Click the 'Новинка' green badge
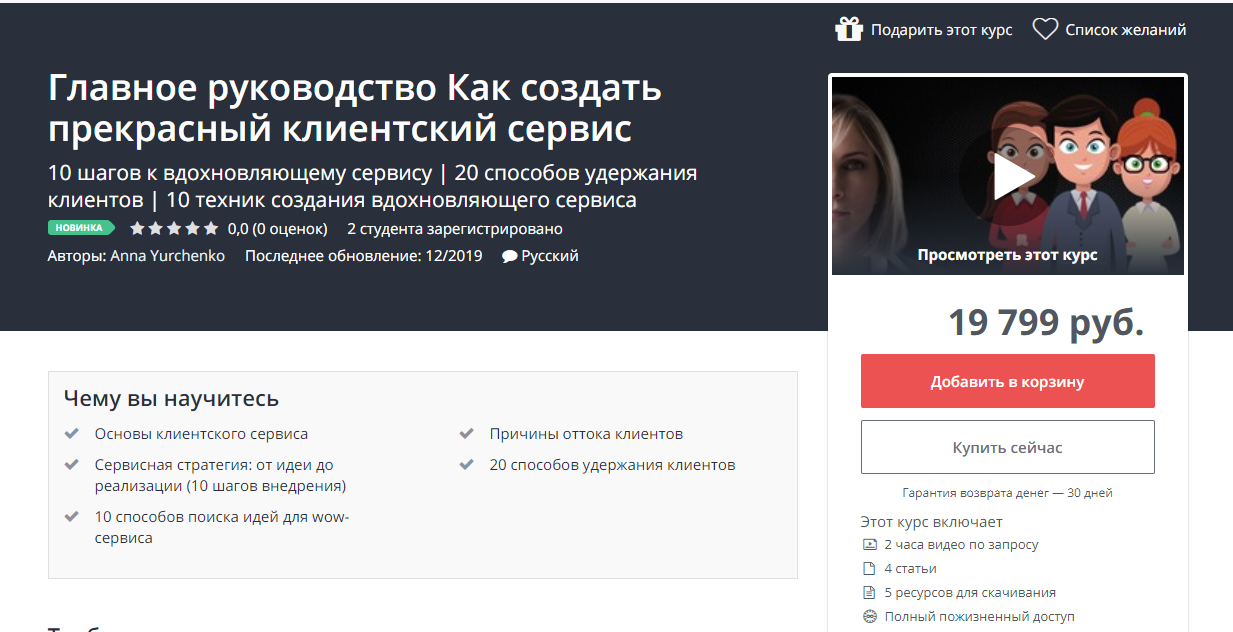The height and width of the screenshot is (632, 1233). pyautogui.click(x=80, y=228)
